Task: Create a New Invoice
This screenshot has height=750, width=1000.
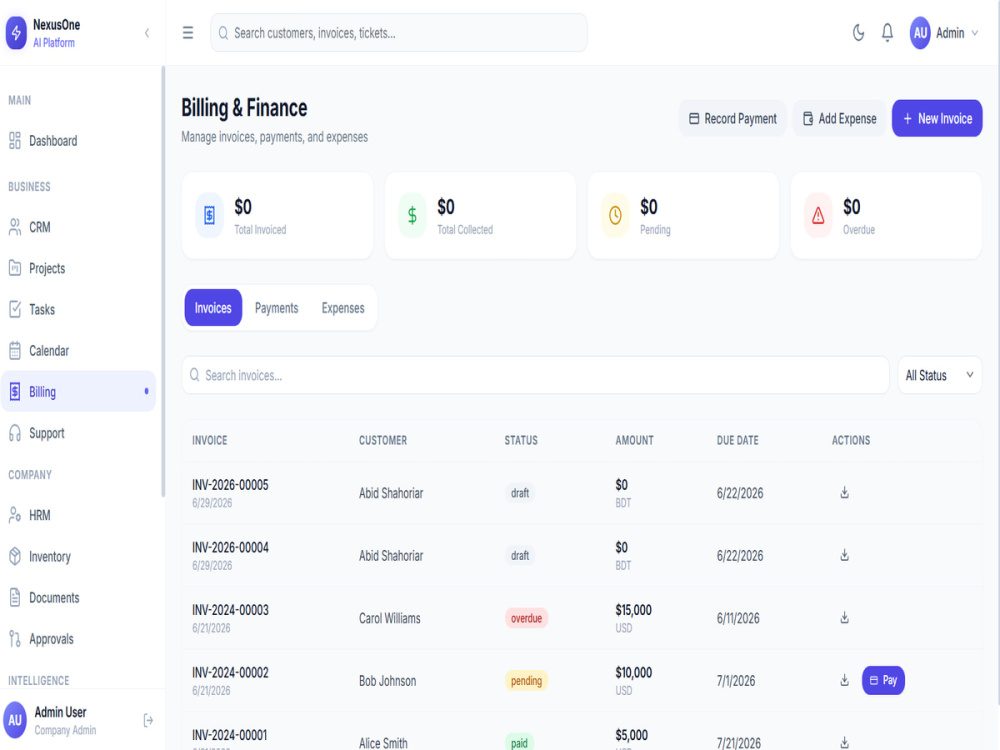Action: [x=937, y=119]
